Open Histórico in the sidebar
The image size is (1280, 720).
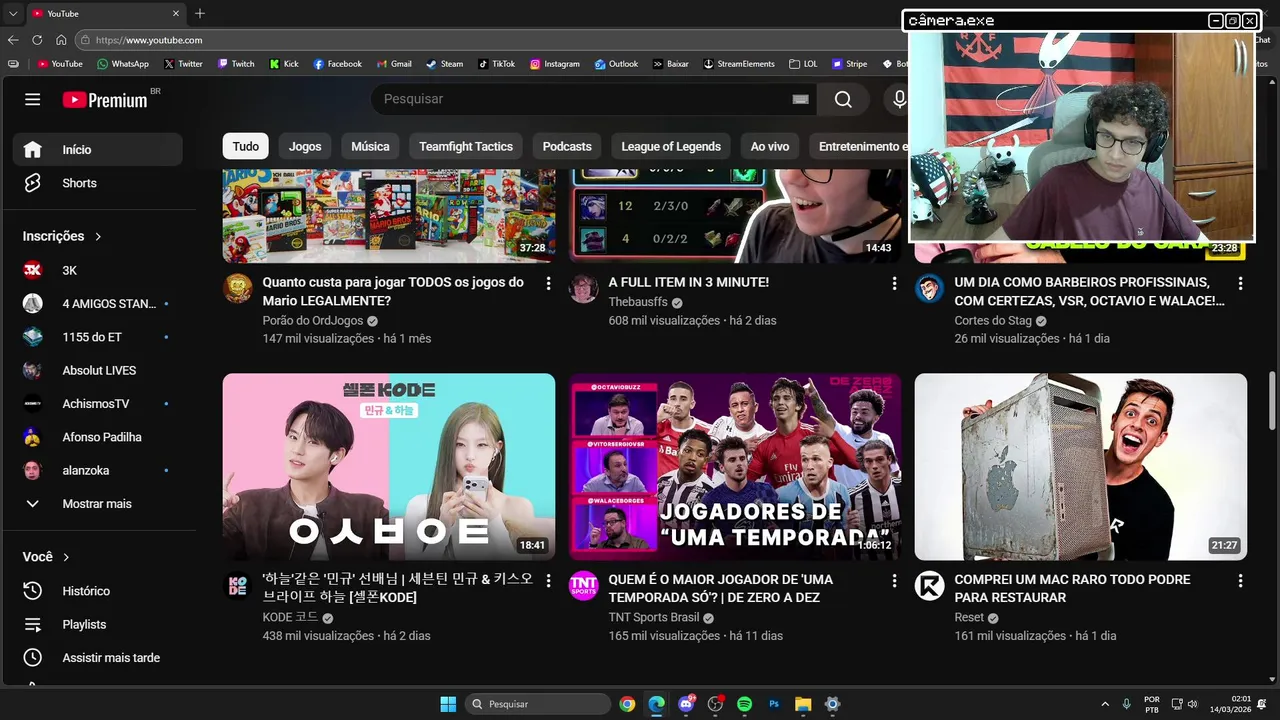point(98,591)
